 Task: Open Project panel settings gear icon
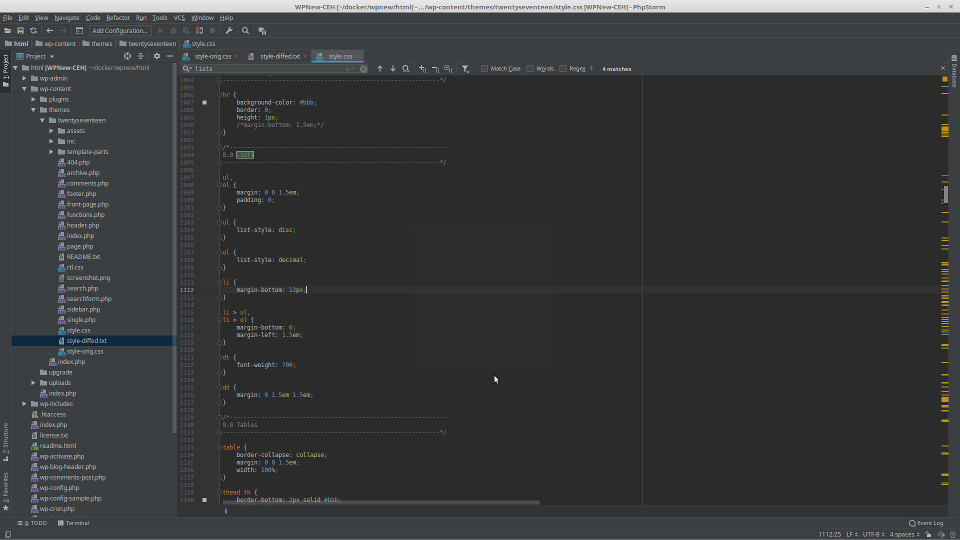(x=157, y=56)
